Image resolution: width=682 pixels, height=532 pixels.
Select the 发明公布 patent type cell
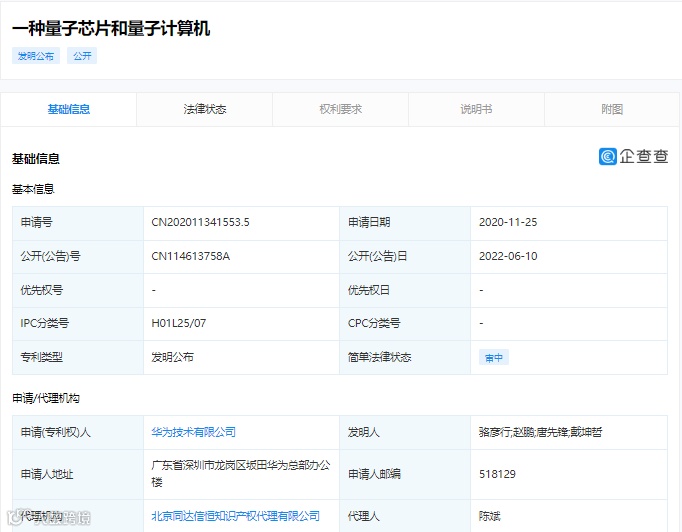(x=241, y=357)
